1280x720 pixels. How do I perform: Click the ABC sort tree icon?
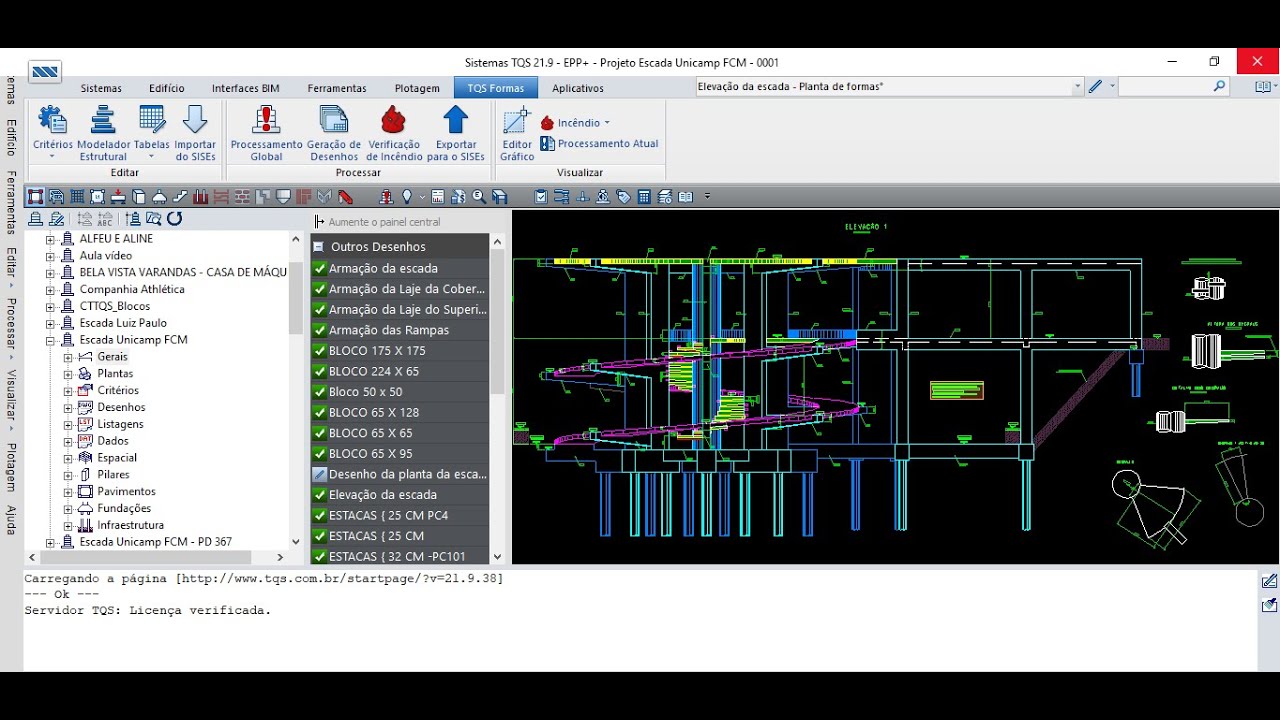(x=105, y=219)
